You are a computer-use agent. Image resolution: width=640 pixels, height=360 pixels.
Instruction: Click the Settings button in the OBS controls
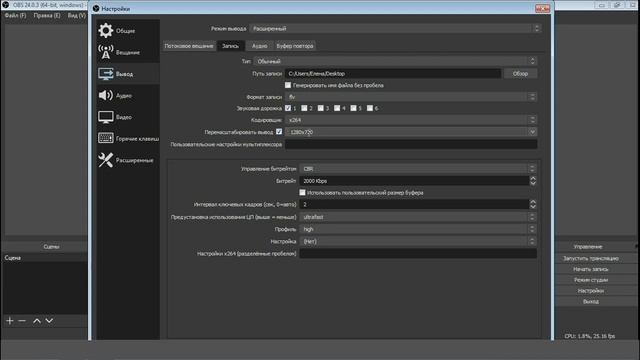click(x=591, y=291)
